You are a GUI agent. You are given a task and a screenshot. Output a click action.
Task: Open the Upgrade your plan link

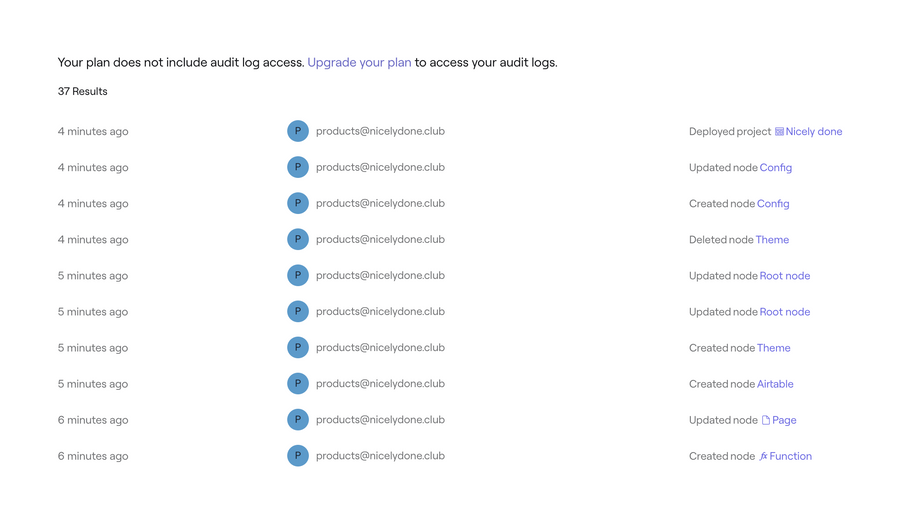tap(359, 62)
